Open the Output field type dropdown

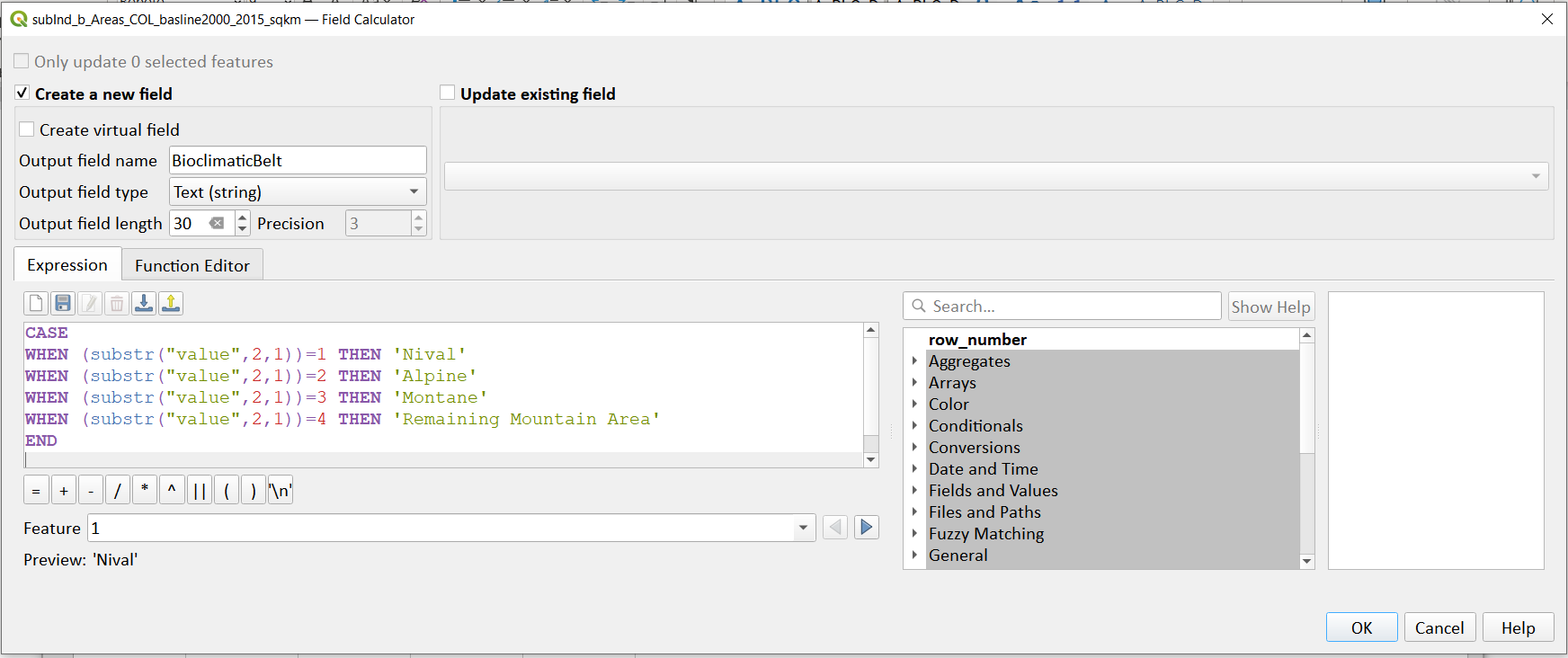point(298,191)
